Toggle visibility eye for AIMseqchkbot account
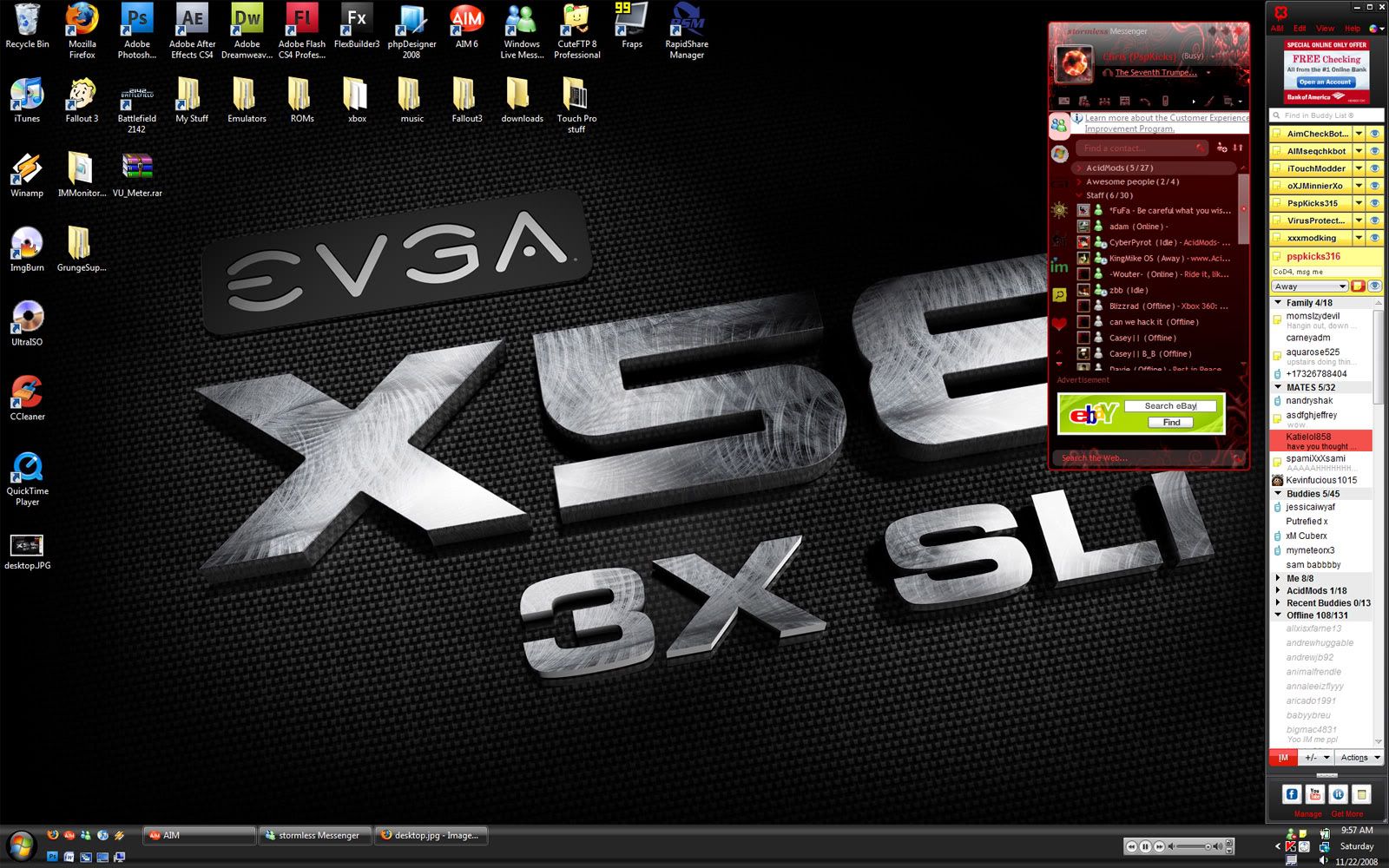This screenshot has width=1389, height=868. coord(1374,151)
